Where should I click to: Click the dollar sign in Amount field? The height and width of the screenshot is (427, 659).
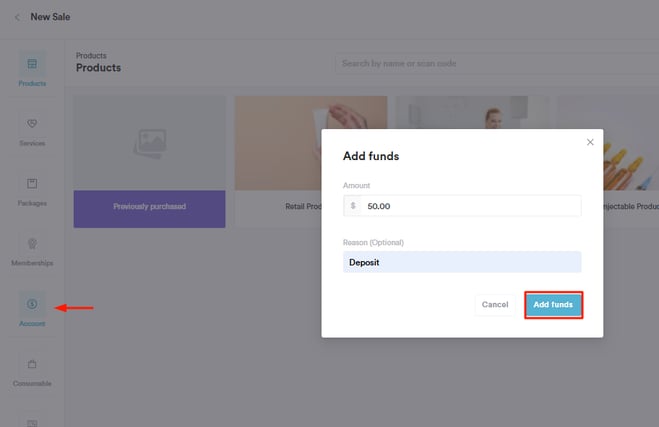pyautogui.click(x=352, y=205)
